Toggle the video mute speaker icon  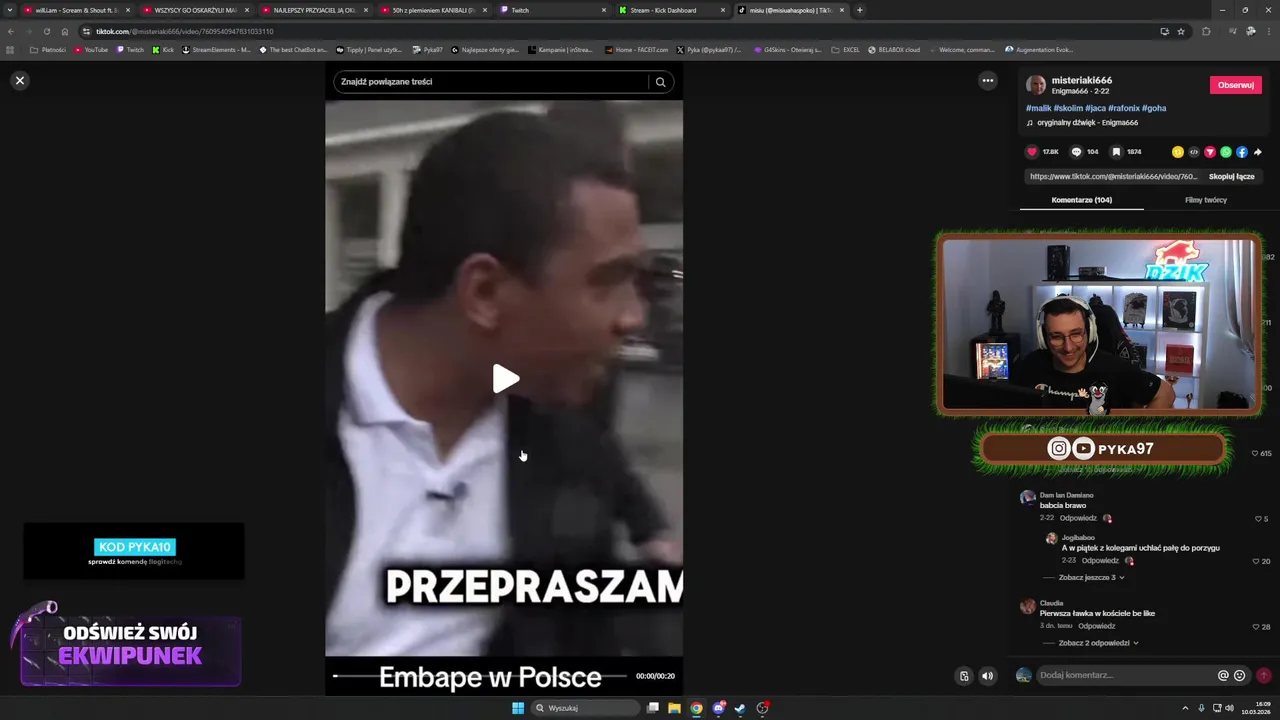point(988,676)
